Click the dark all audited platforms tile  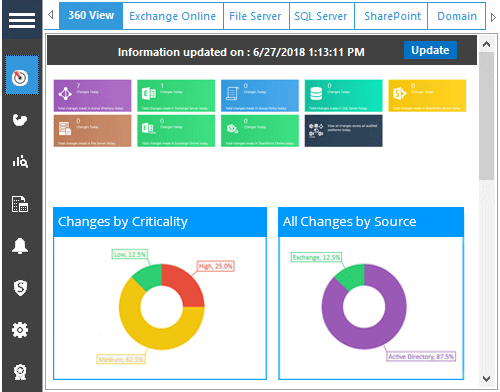click(344, 131)
